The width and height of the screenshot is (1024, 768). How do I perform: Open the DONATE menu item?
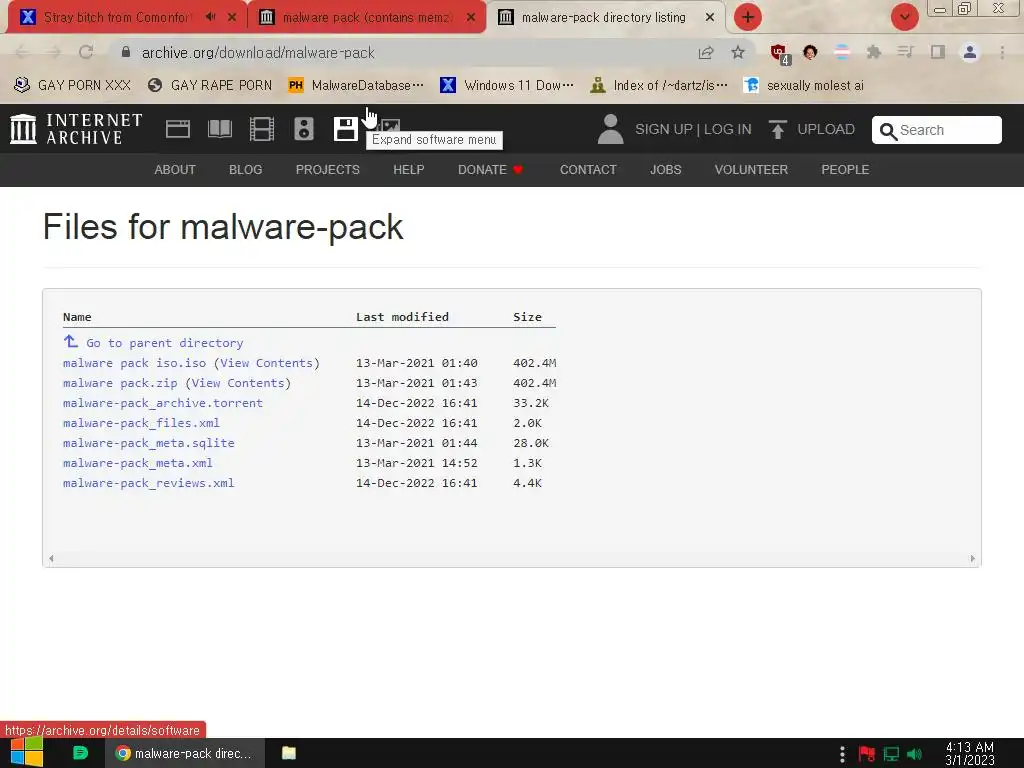pyautogui.click(x=490, y=170)
